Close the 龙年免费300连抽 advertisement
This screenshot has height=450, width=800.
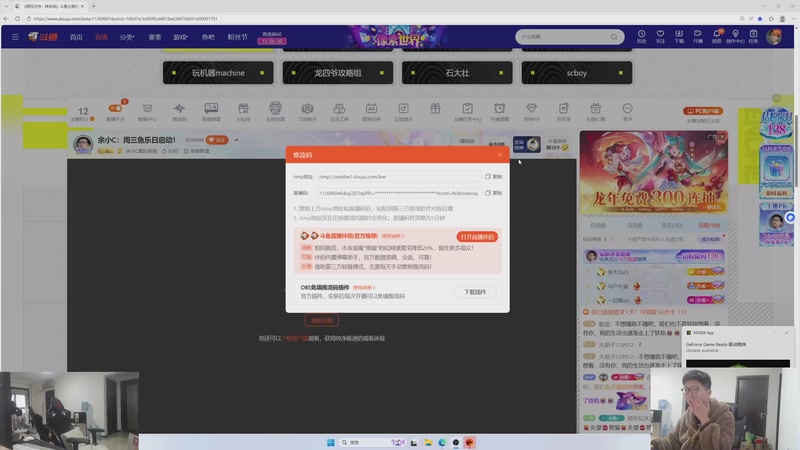tap(722, 136)
